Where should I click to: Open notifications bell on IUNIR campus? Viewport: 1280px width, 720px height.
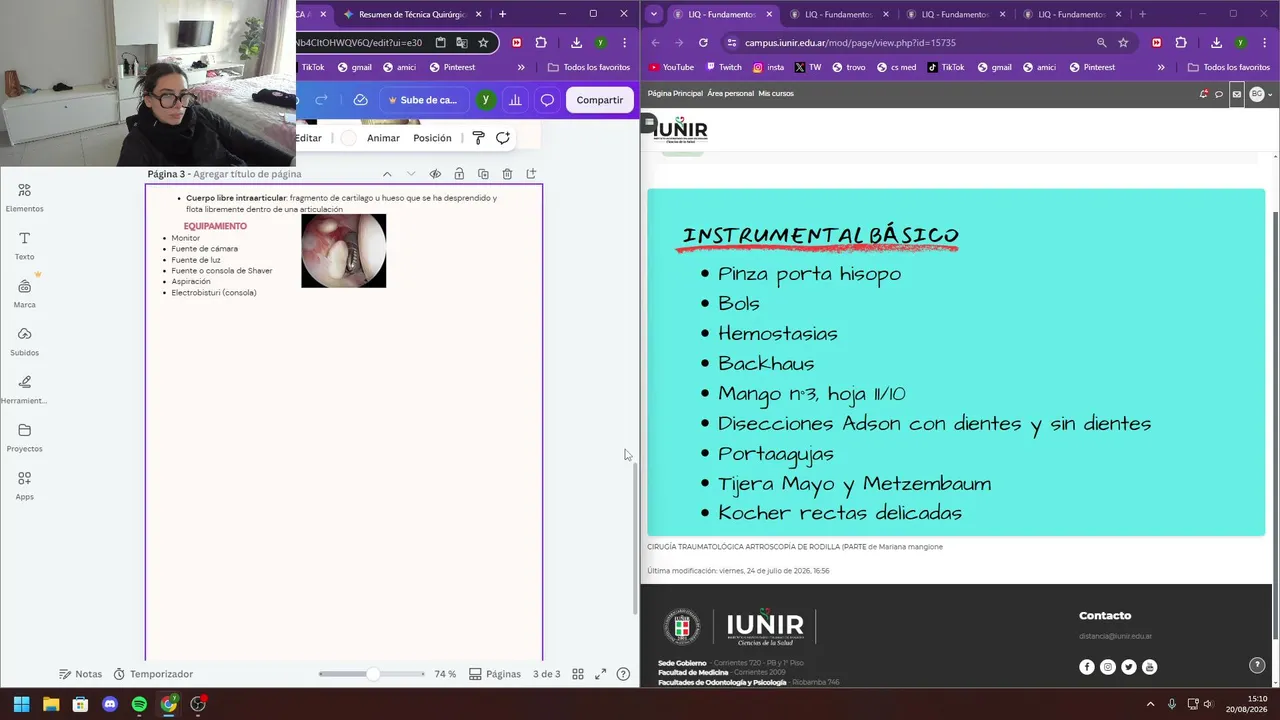(x=1204, y=94)
